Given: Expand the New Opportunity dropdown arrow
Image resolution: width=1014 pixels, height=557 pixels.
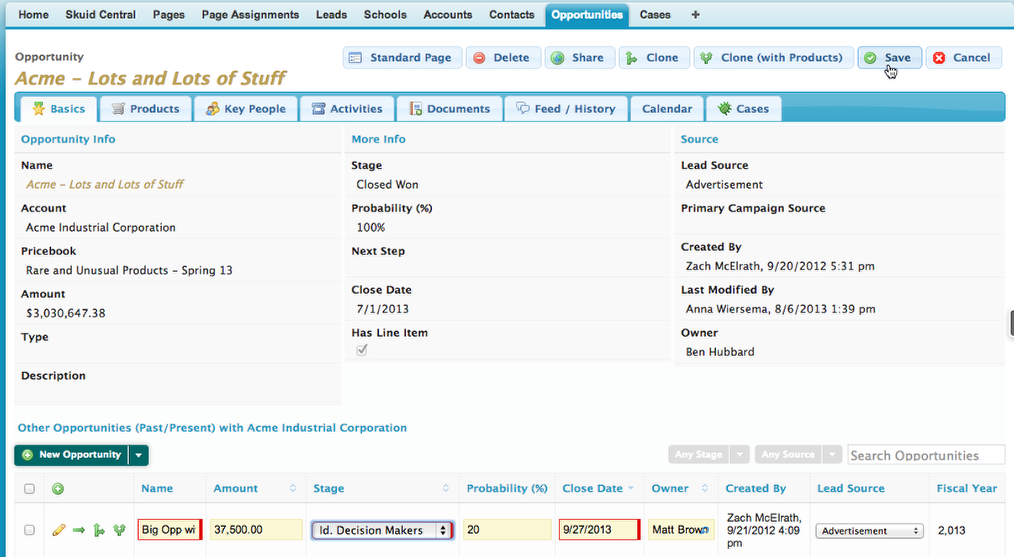Looking at the screenshot, I should pos(139,455).
